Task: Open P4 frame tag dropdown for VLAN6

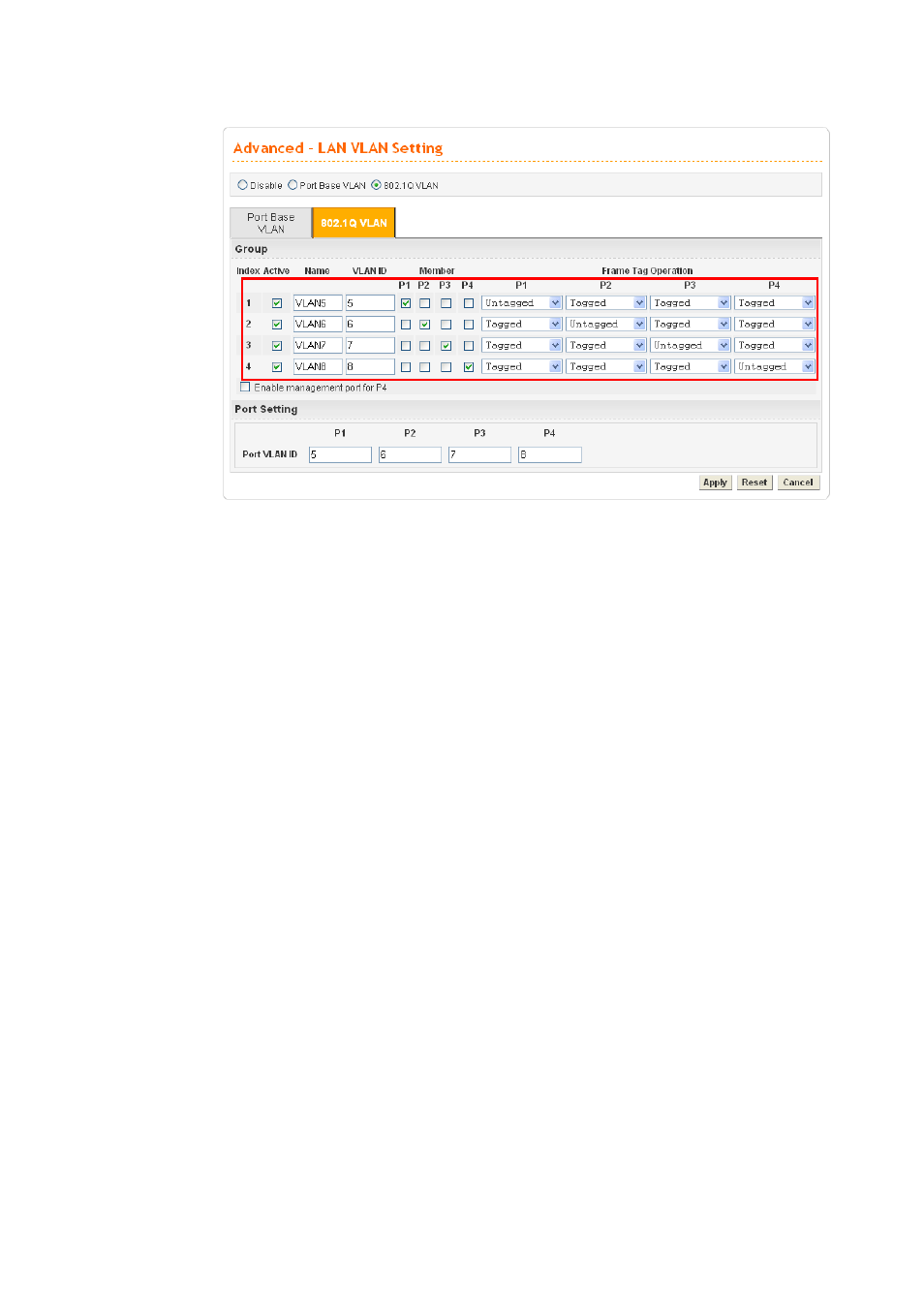Action: 775,325
